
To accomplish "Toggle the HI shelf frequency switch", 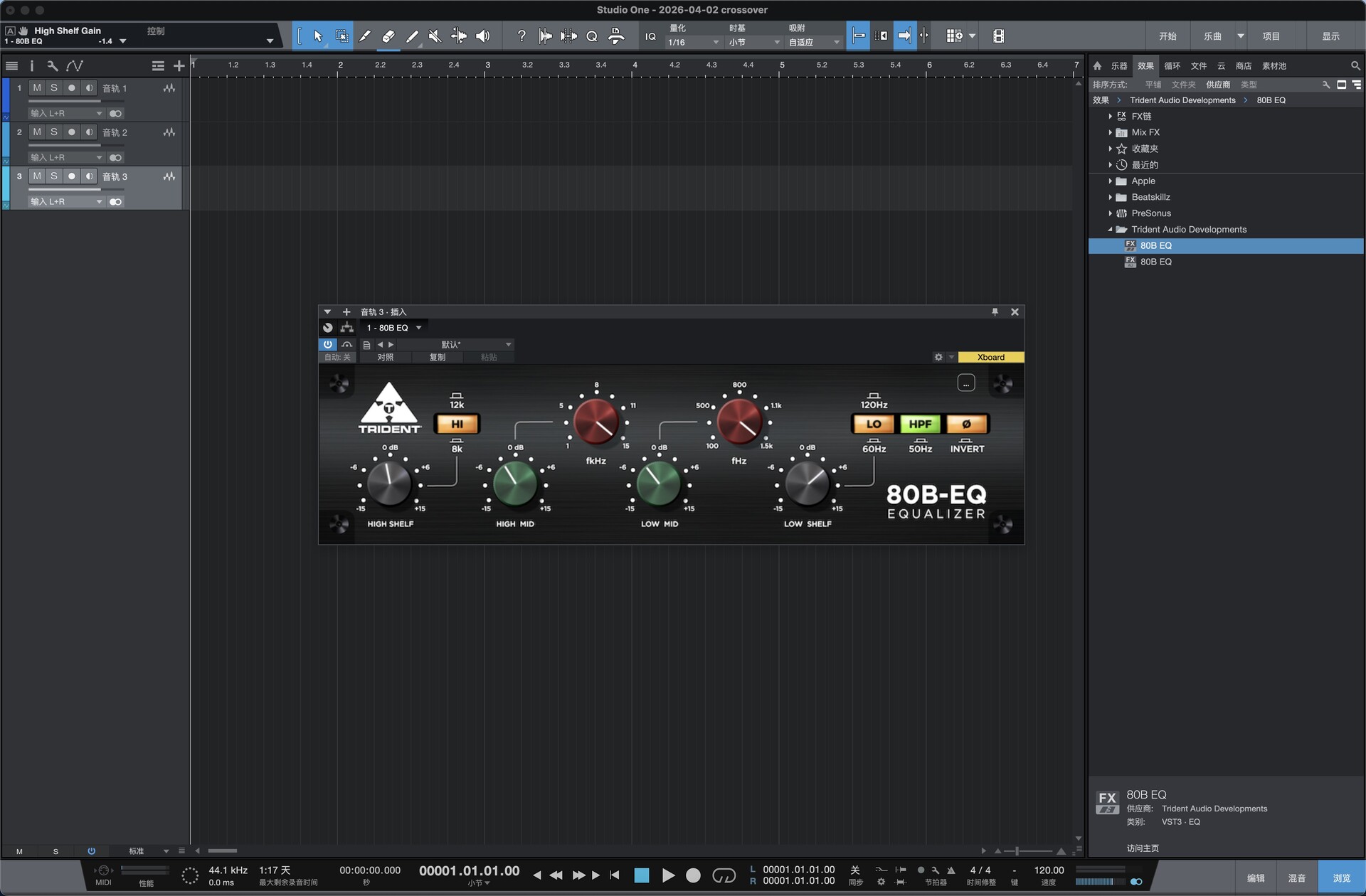I will (x=457, y=425).
